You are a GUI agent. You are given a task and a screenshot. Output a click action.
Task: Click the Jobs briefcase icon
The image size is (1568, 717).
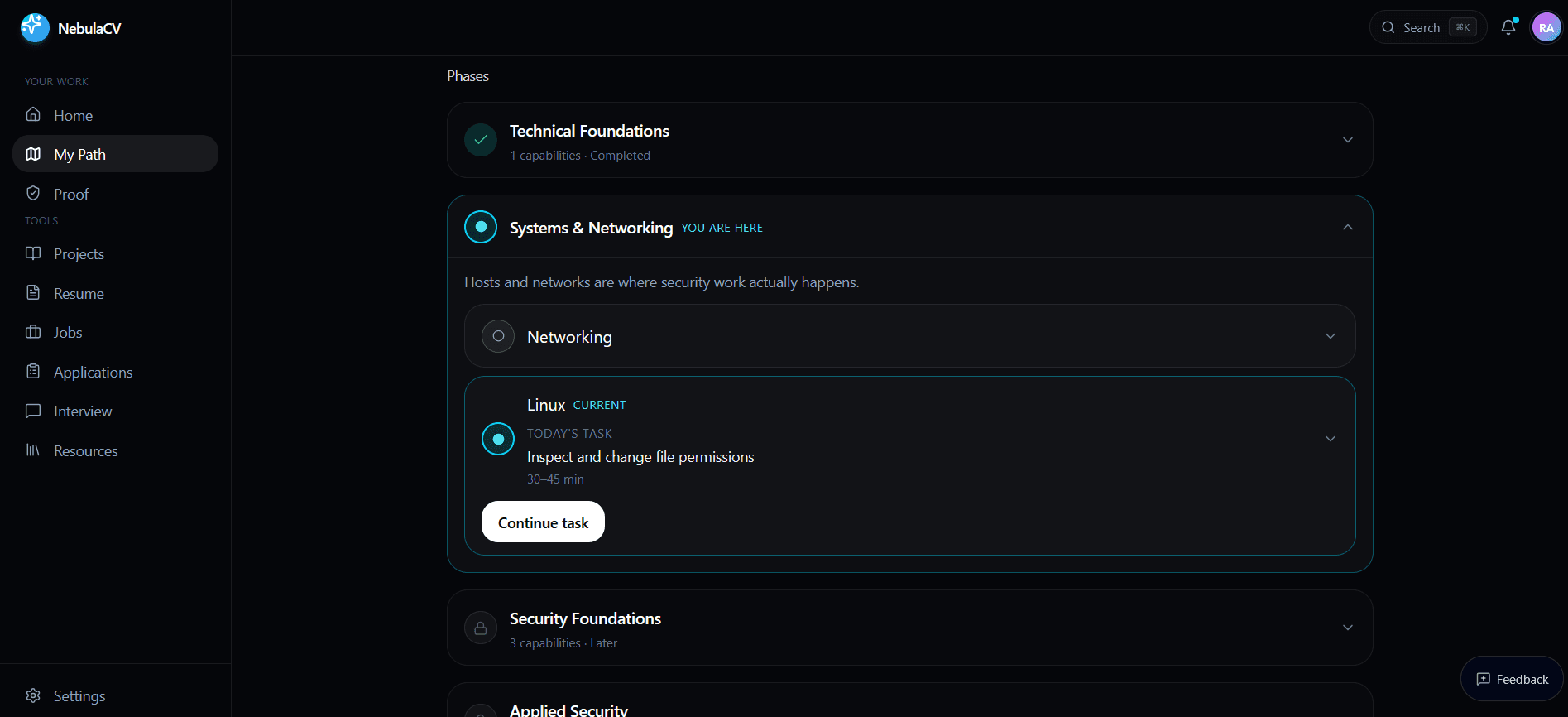click(33, 332)
